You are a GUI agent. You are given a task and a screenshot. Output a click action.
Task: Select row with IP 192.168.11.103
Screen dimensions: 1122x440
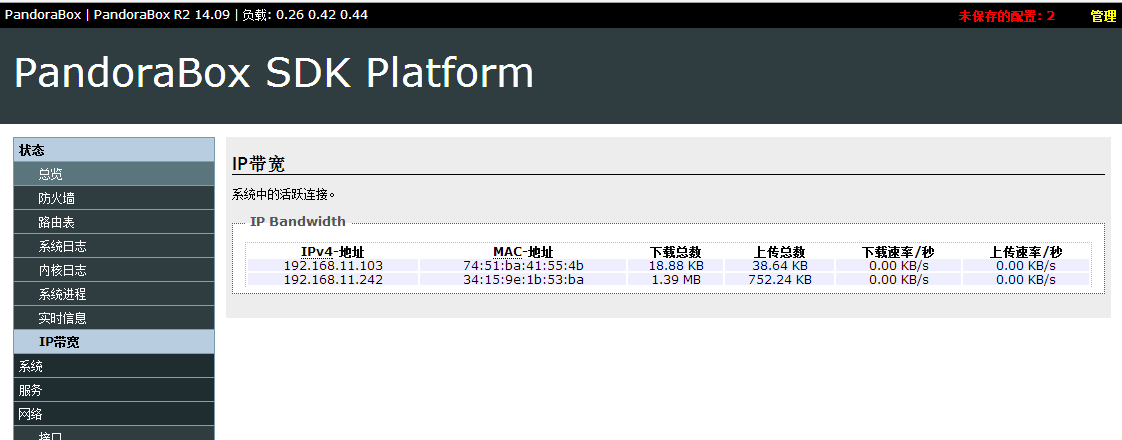point(668,265)
